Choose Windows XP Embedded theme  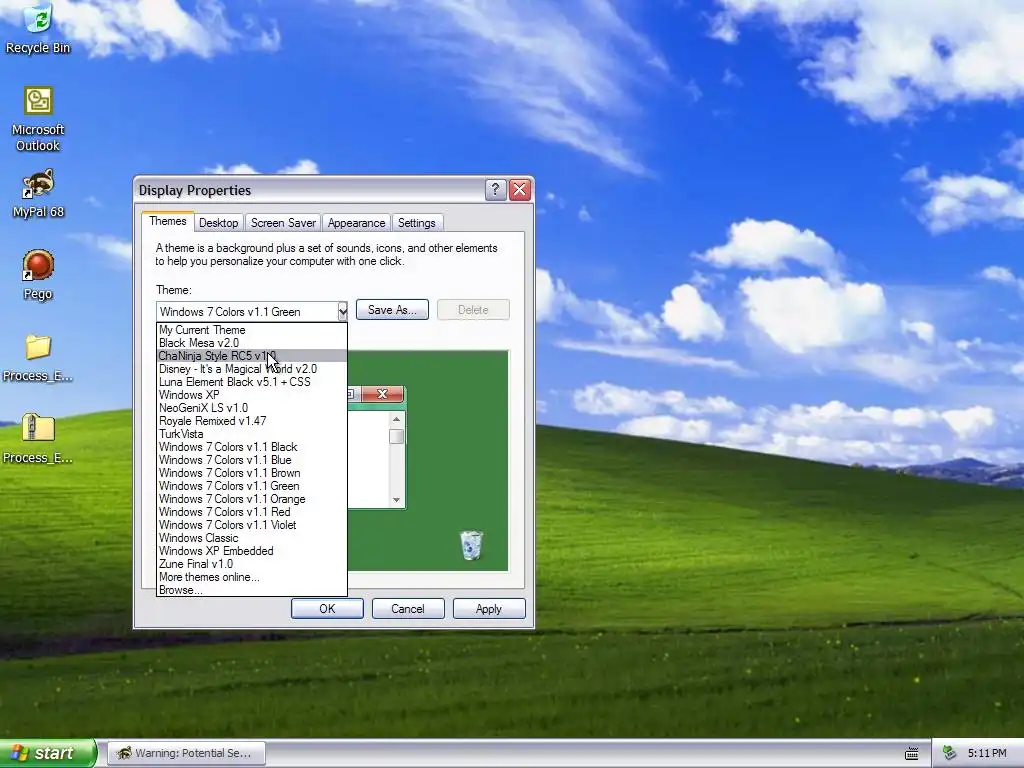[252, 551]
